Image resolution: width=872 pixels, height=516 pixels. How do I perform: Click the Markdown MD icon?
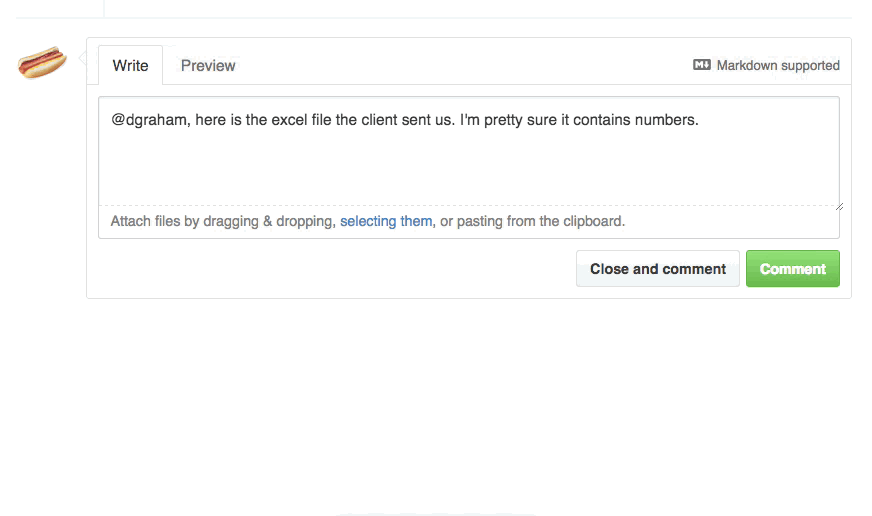tap(701, 64)
